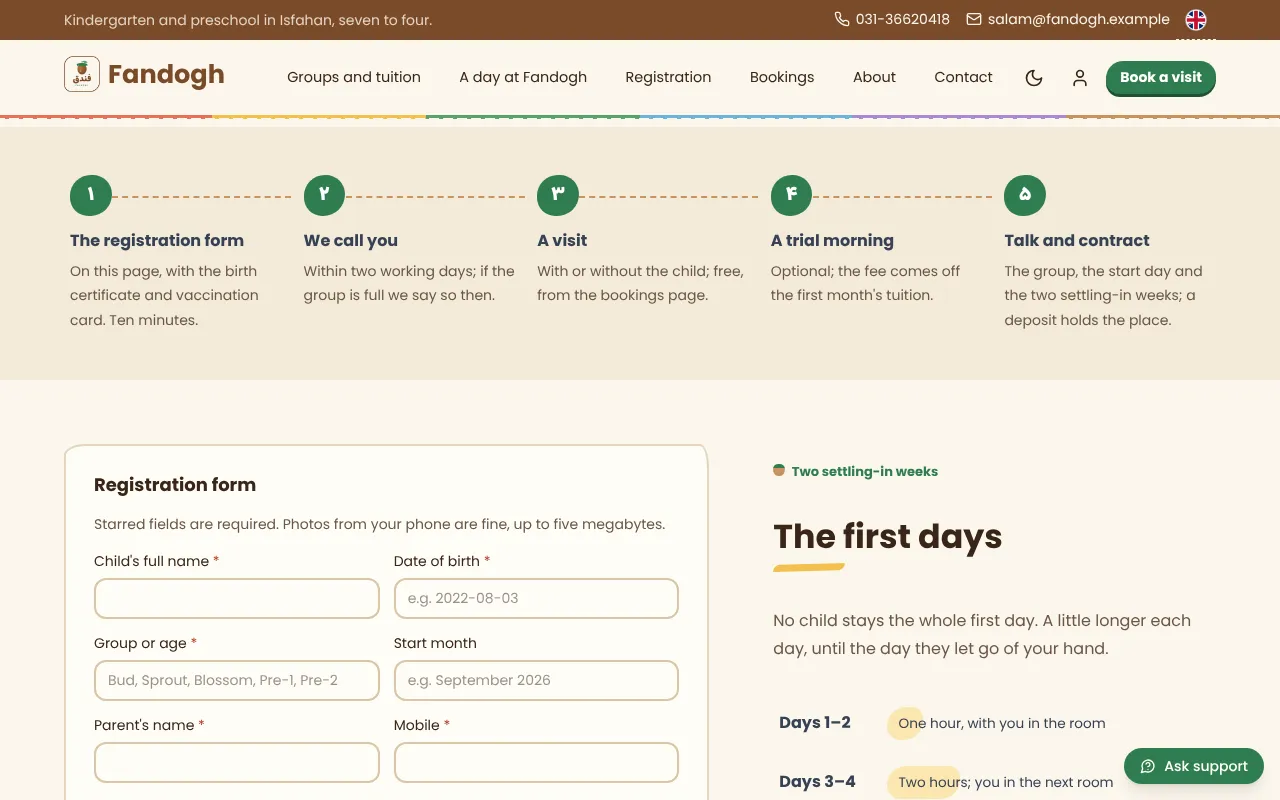Click the 'Days 1–2' row label
This screenshot has width=1280, height=800.
click(x=815, y=722)
